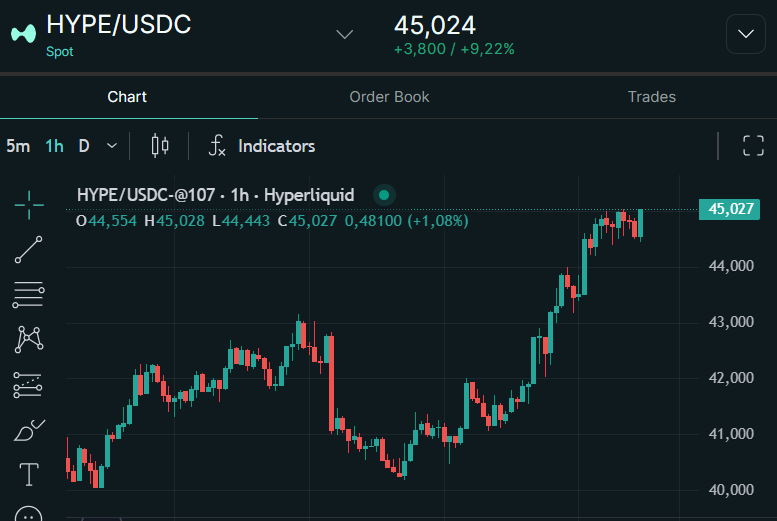Screen dimensions: 777x521
Task: Click the green market status dot
Action: point(384,195)
